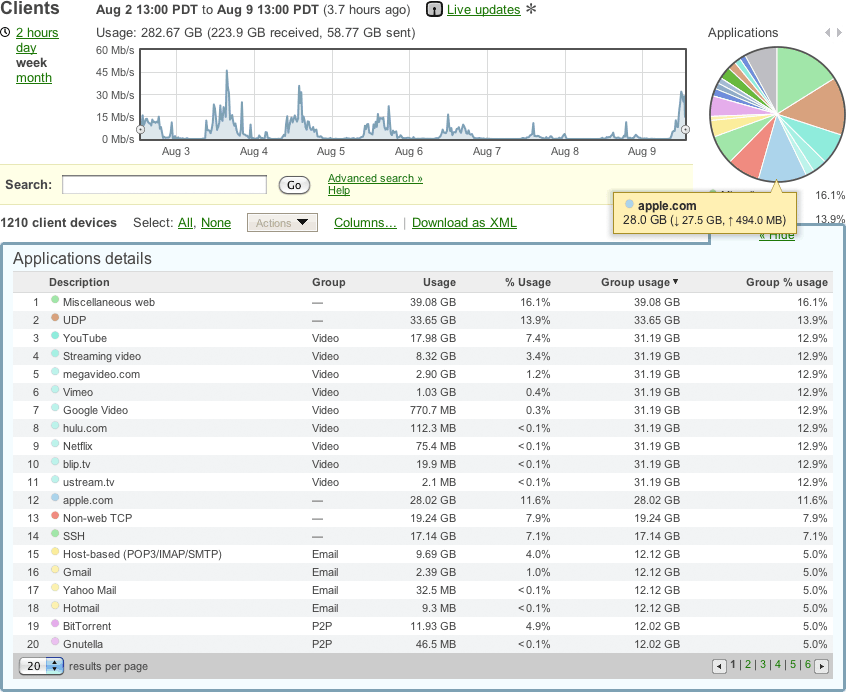Click the left graph range handle
846x692 pixels.
coord(140,129)
